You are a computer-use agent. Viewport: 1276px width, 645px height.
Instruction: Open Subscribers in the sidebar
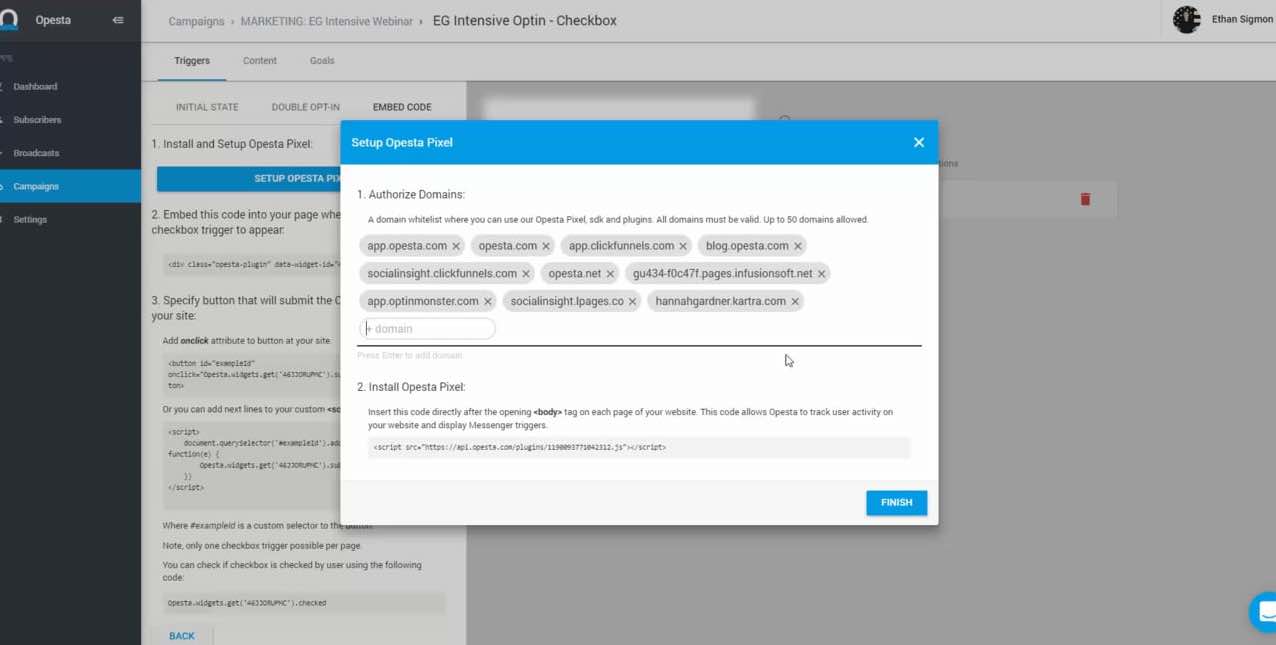point(37,120)
